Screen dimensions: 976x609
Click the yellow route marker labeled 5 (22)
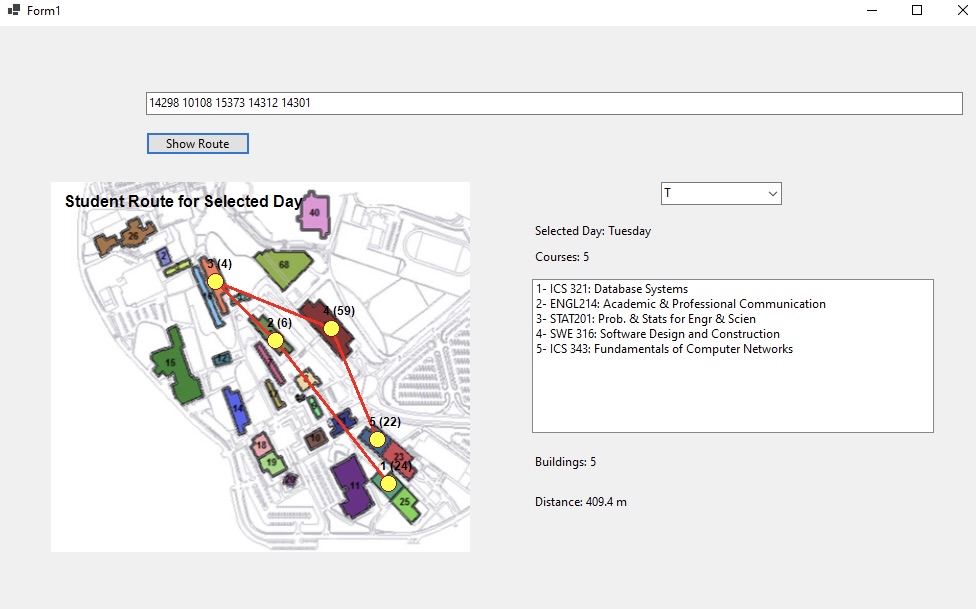(377, 440)
